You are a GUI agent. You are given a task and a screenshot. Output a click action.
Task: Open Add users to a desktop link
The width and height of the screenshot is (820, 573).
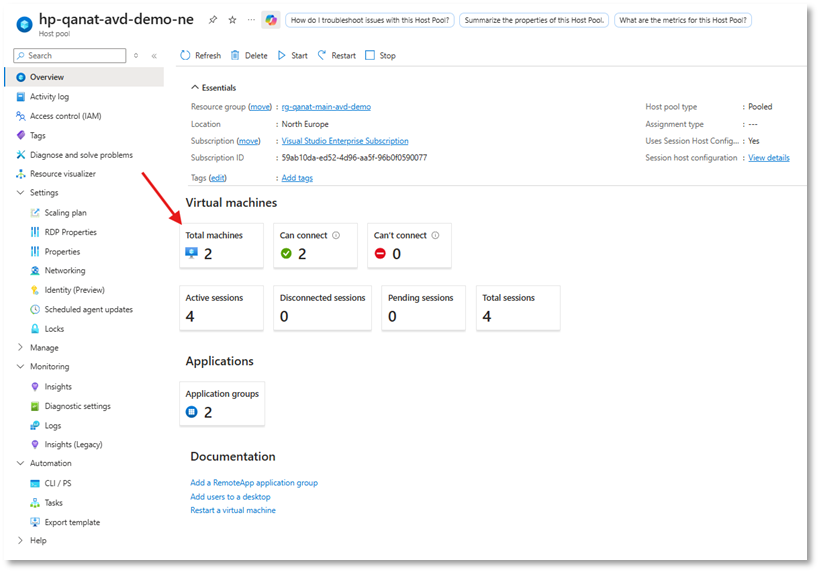[230, 497]
